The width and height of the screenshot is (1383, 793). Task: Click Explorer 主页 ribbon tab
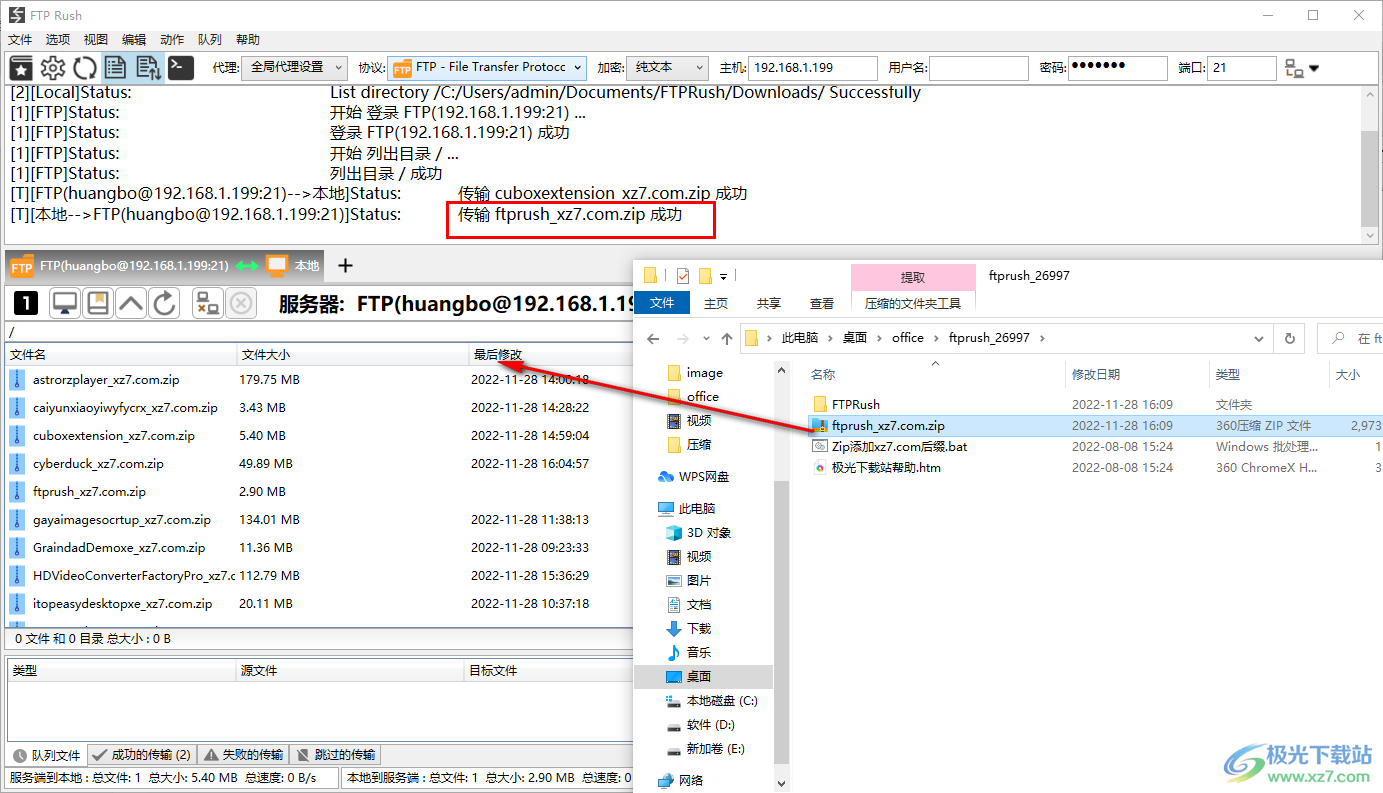(x=716, y=303)
